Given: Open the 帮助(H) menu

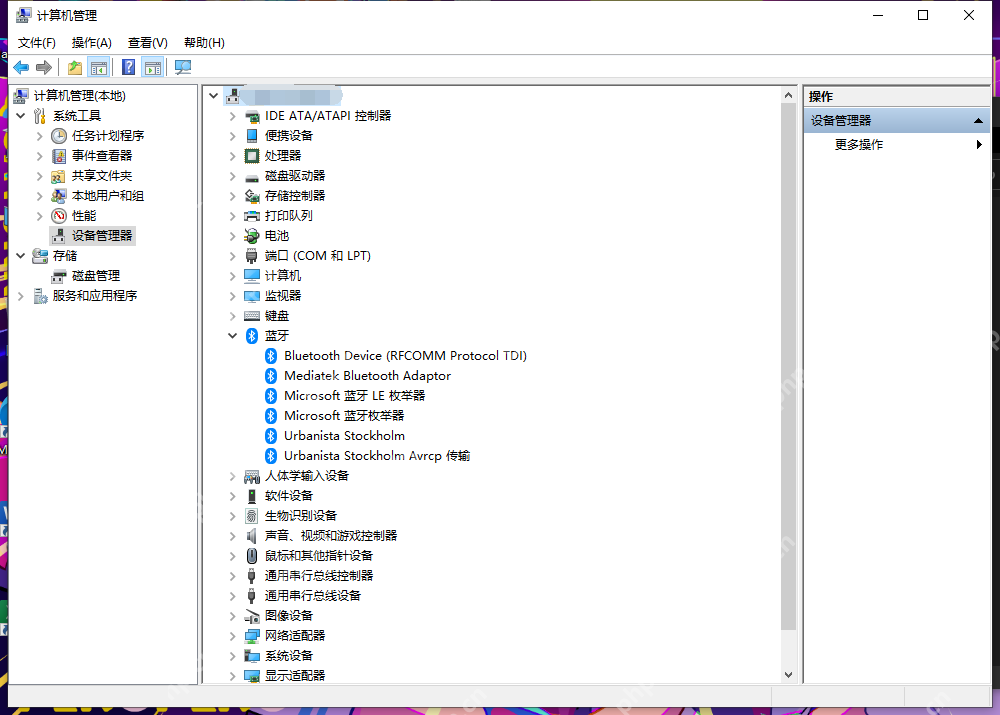Looking at the screenshot, I should (x=204, y=43).
